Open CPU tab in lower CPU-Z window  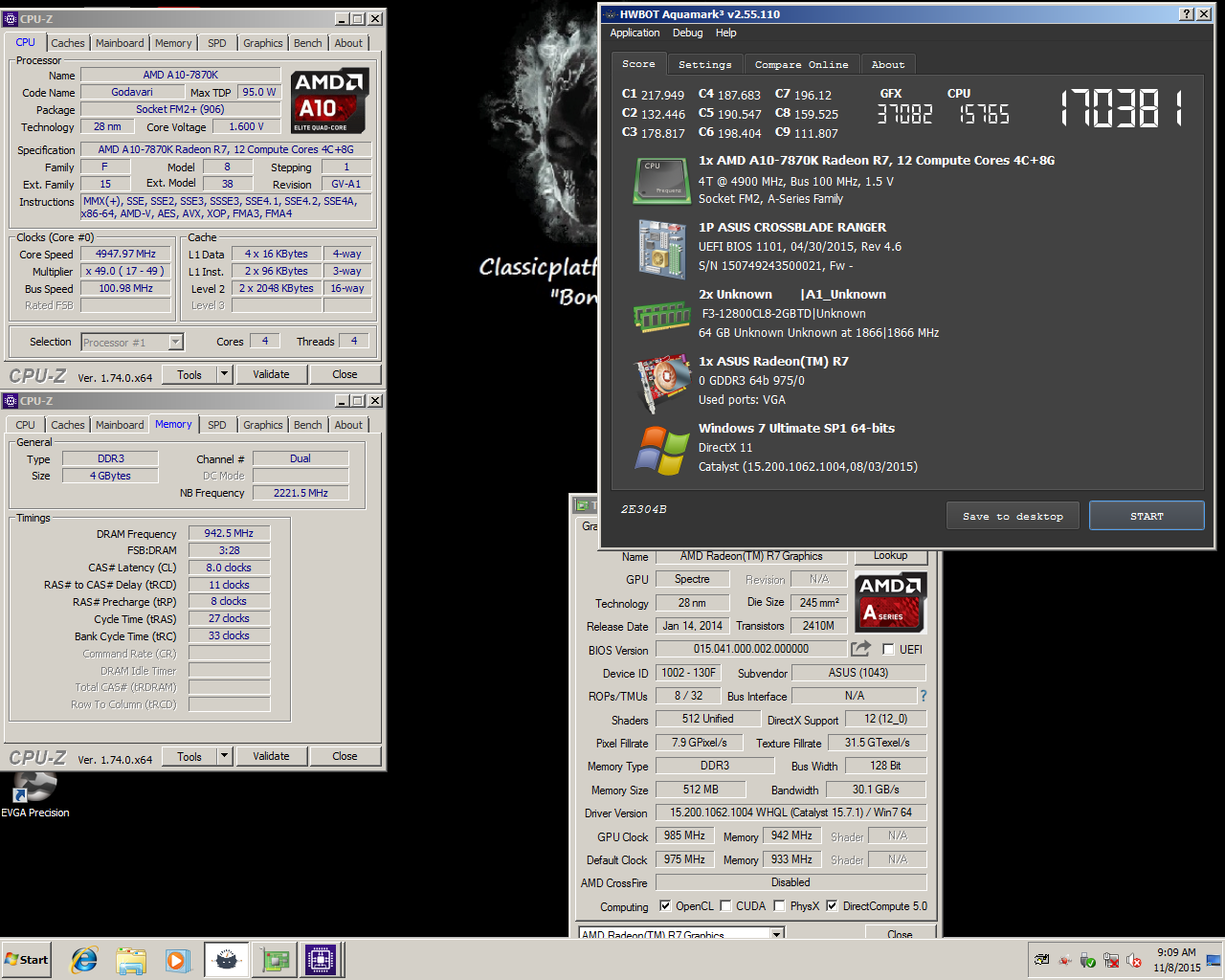(26, 425)
